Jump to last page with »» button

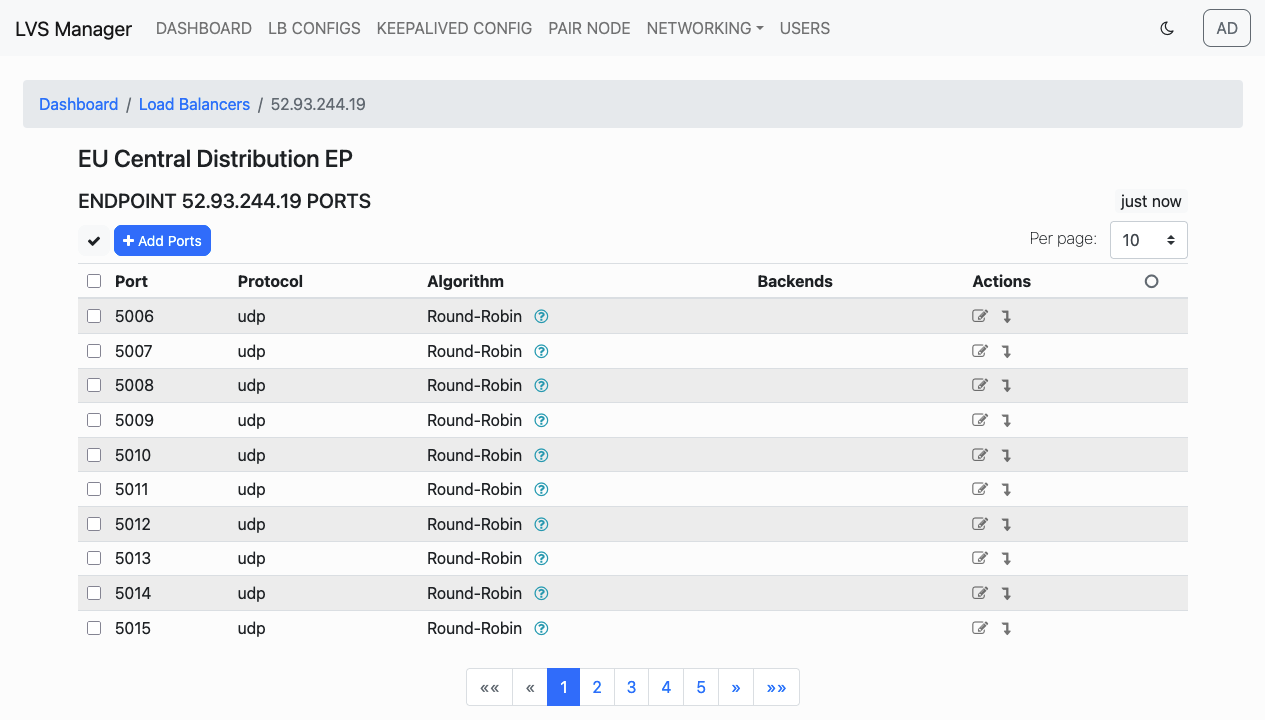click(776, 687)
